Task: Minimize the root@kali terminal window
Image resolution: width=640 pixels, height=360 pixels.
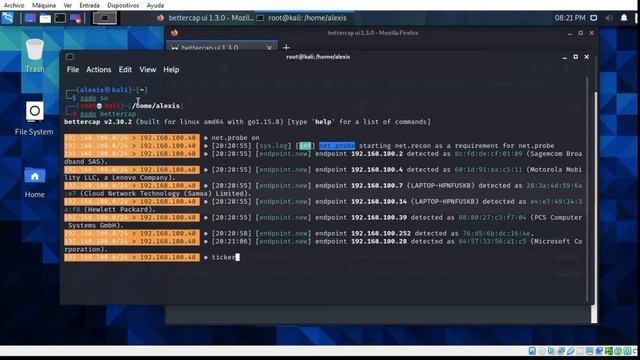Action: tap(564, 57)
